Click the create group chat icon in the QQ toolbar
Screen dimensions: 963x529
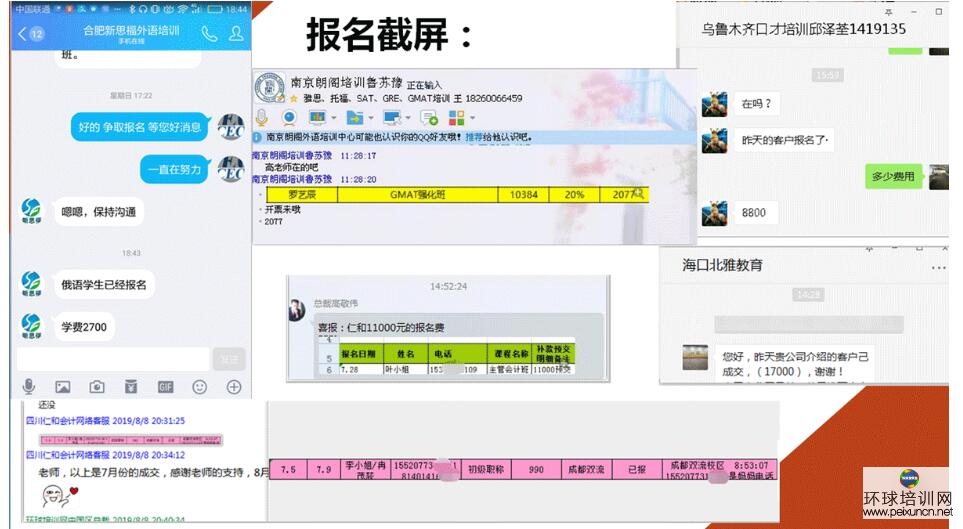(x=429, y=117)
